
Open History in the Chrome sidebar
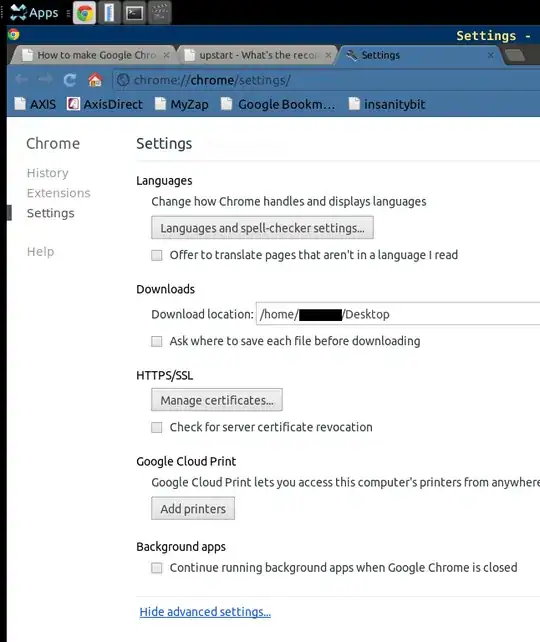(x=47, y=173)
